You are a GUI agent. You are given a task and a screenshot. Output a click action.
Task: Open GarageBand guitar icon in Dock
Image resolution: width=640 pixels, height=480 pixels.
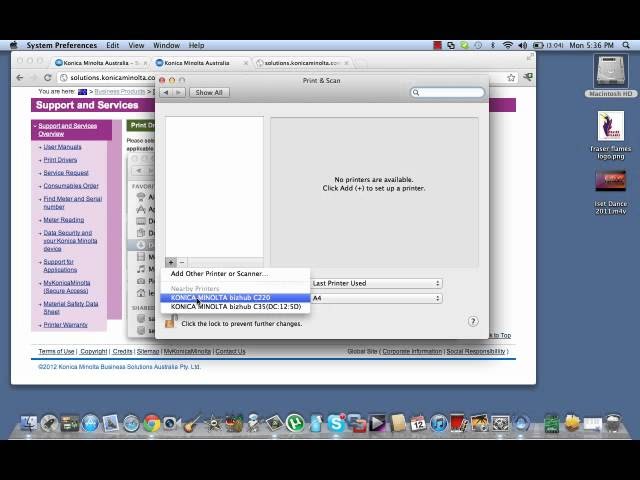(x=192, y=423)
